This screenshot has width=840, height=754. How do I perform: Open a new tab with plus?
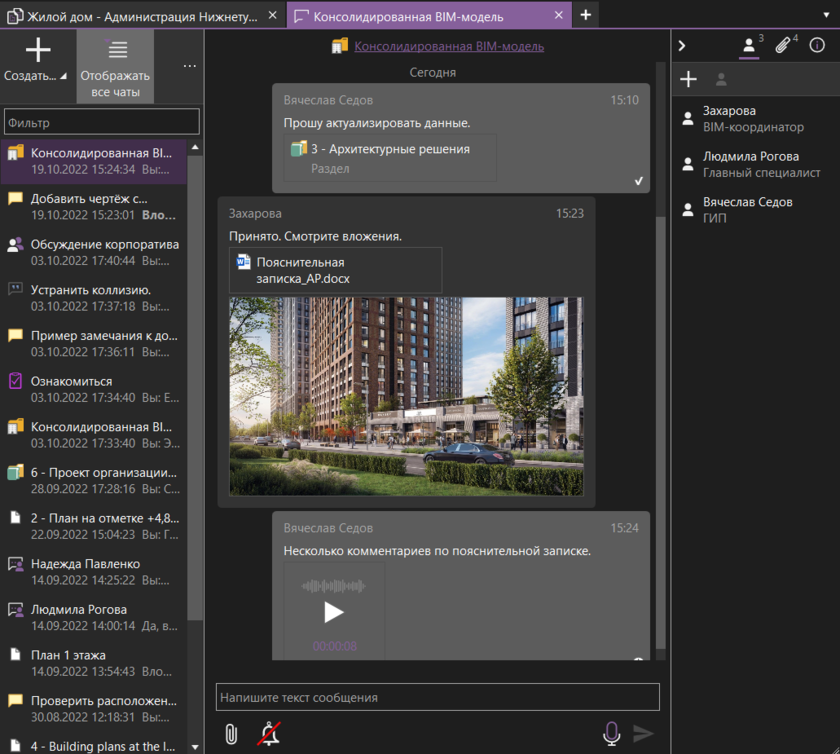click(x=586, y=15)
